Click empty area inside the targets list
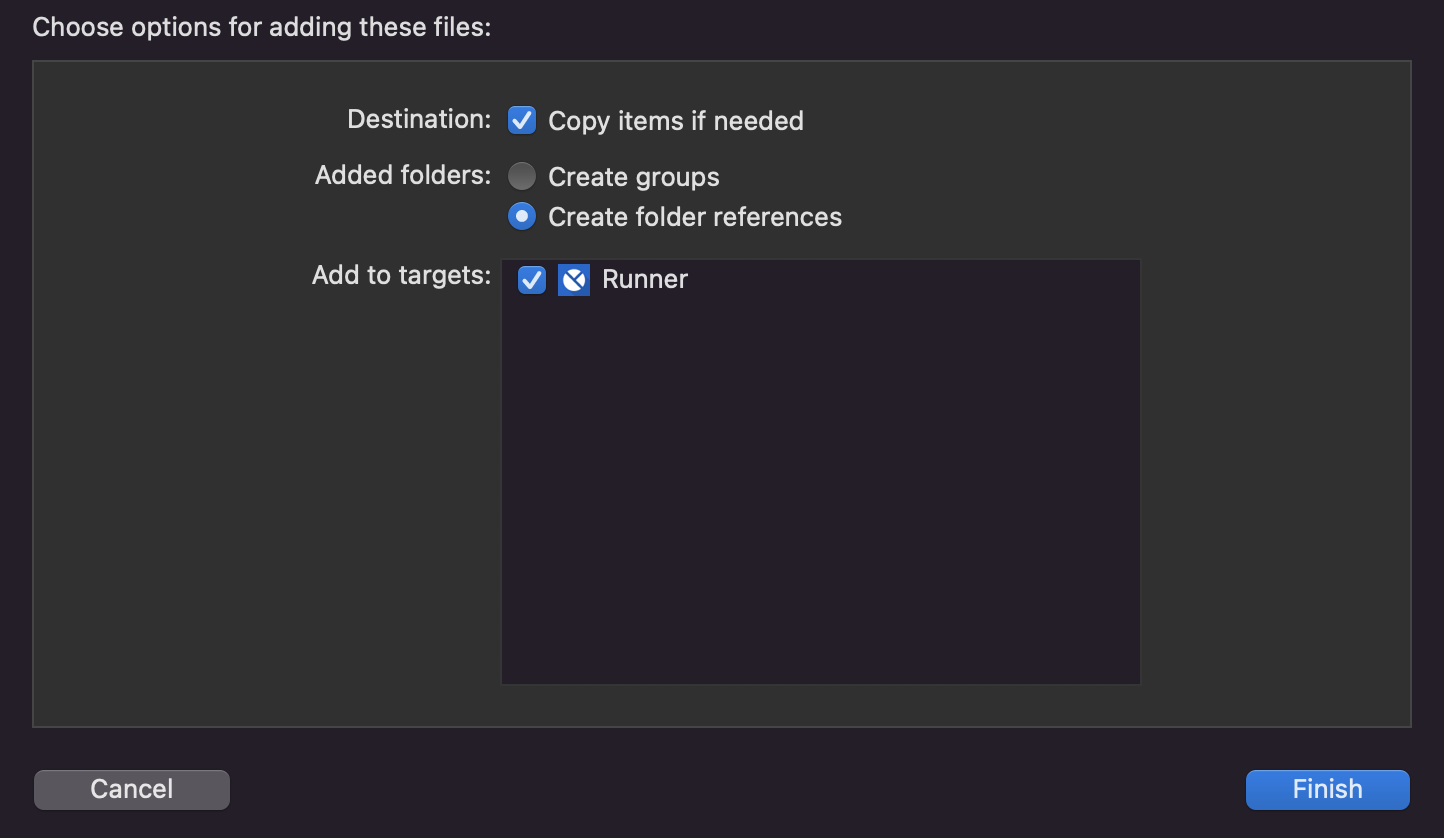This screenshot has height=838, width=1444. click(x=820, y=490)
